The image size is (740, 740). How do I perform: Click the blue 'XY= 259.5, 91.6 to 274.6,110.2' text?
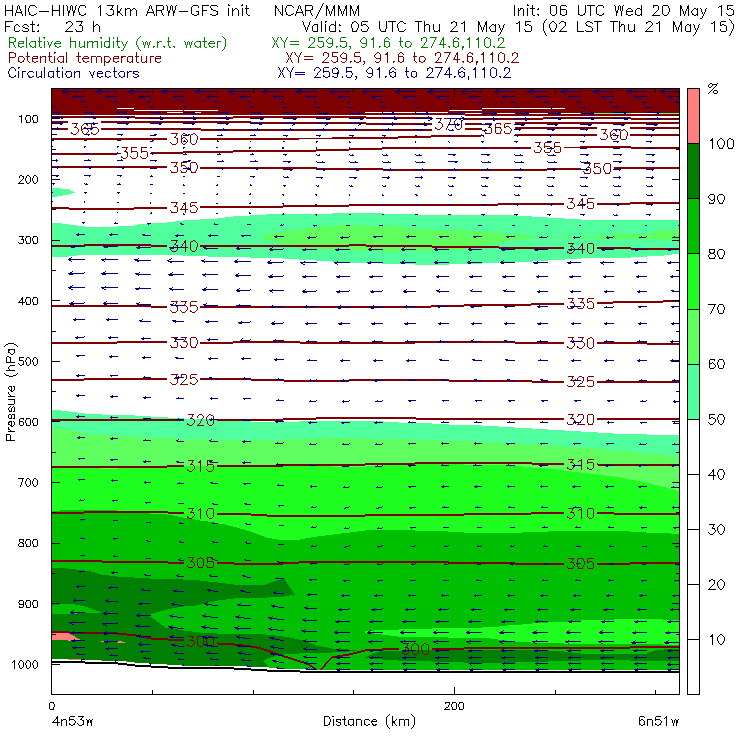click(x=394, y=73)
